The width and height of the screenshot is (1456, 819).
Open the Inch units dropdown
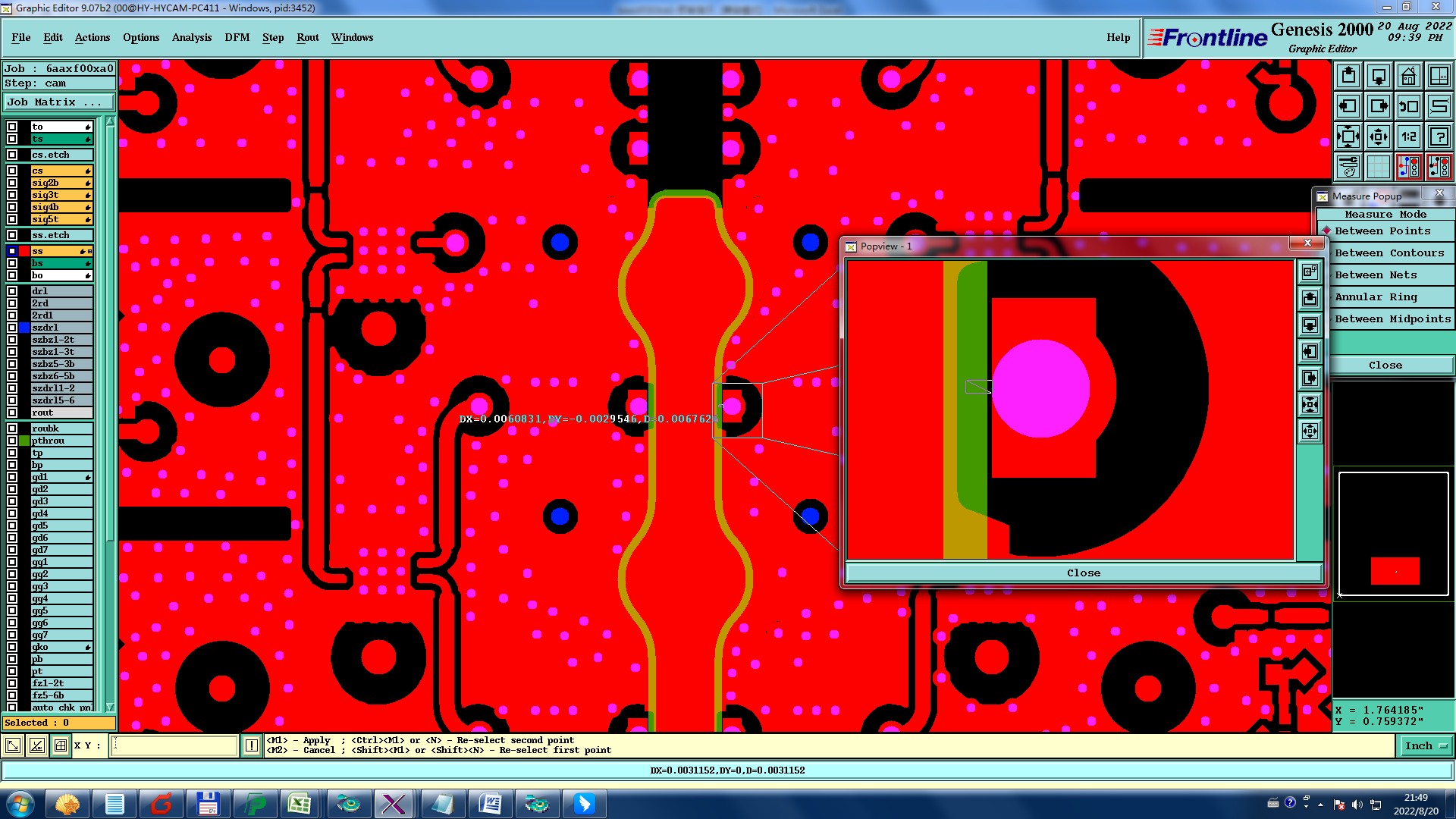pos(1425,745)
